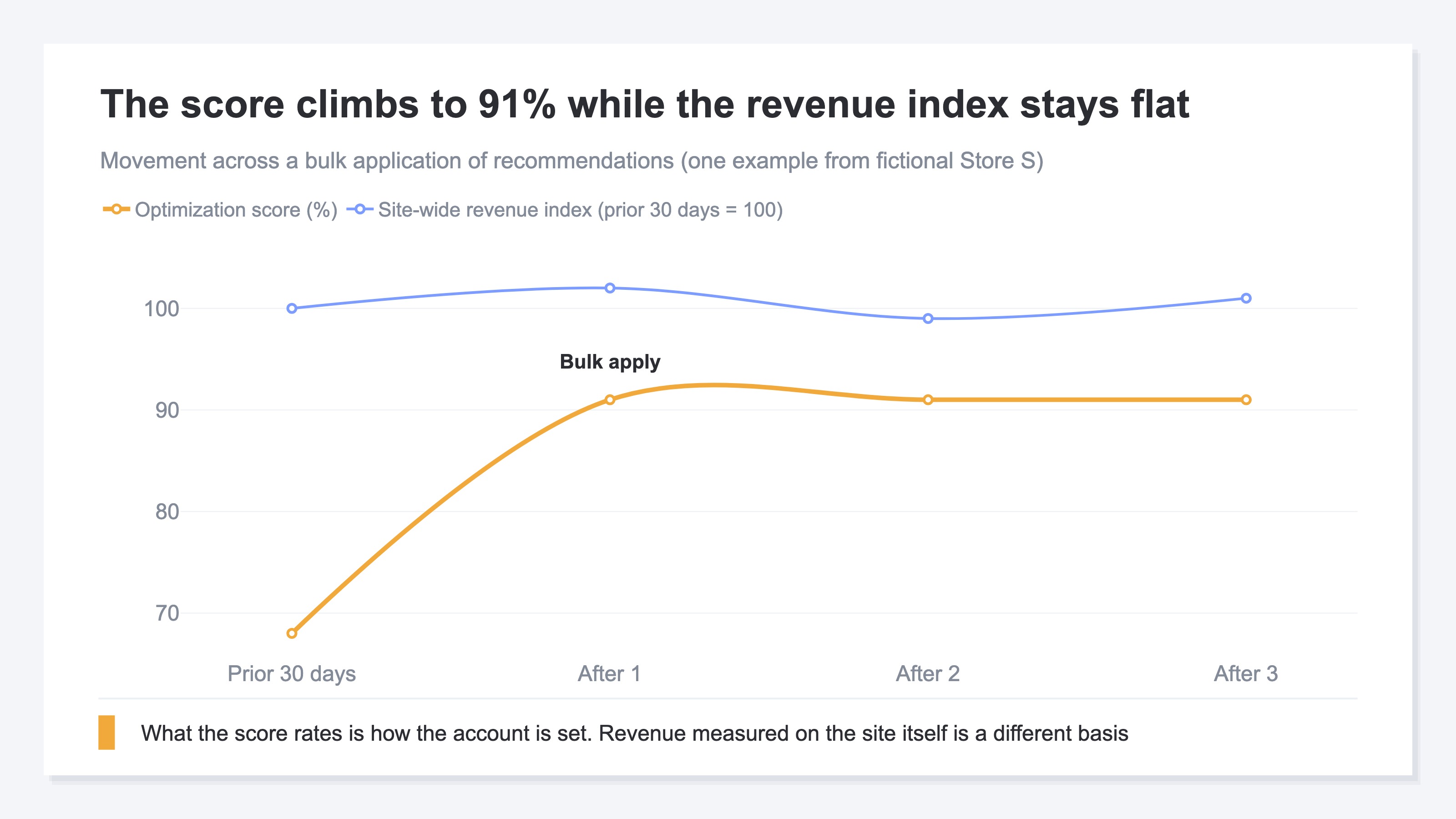Click the chart title about 91% score

tap(645, 105)
